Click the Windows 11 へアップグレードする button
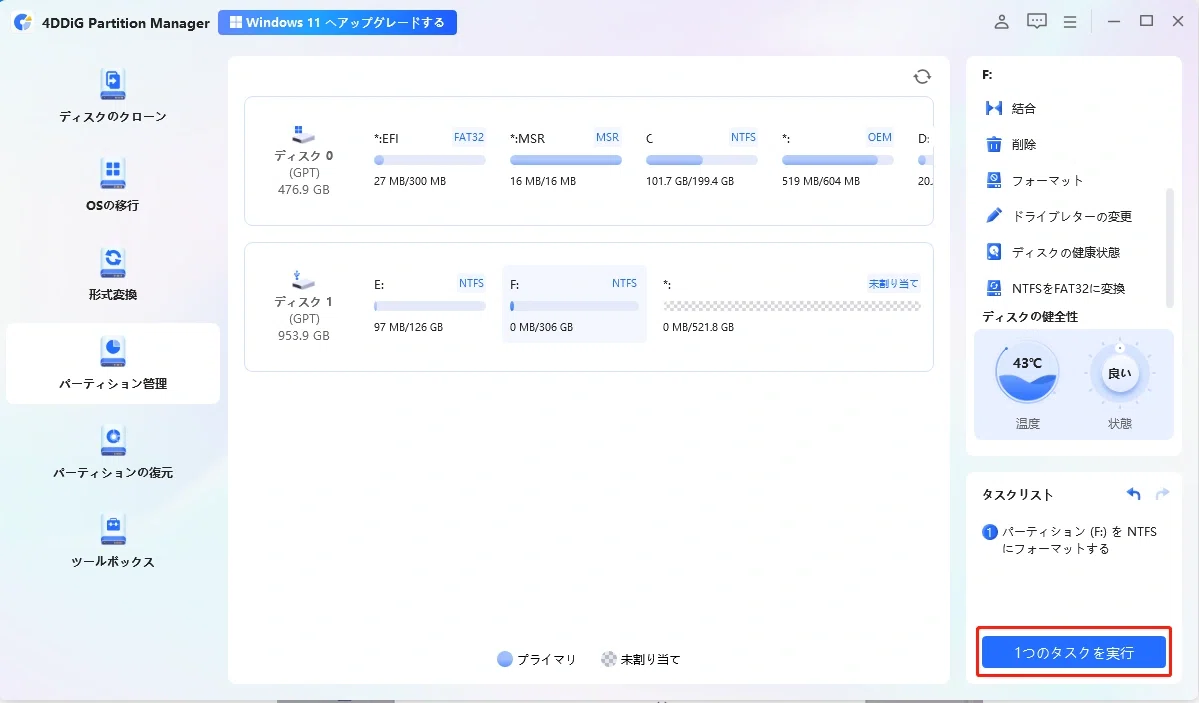1199x703 pixels. [x=337, y=22]
